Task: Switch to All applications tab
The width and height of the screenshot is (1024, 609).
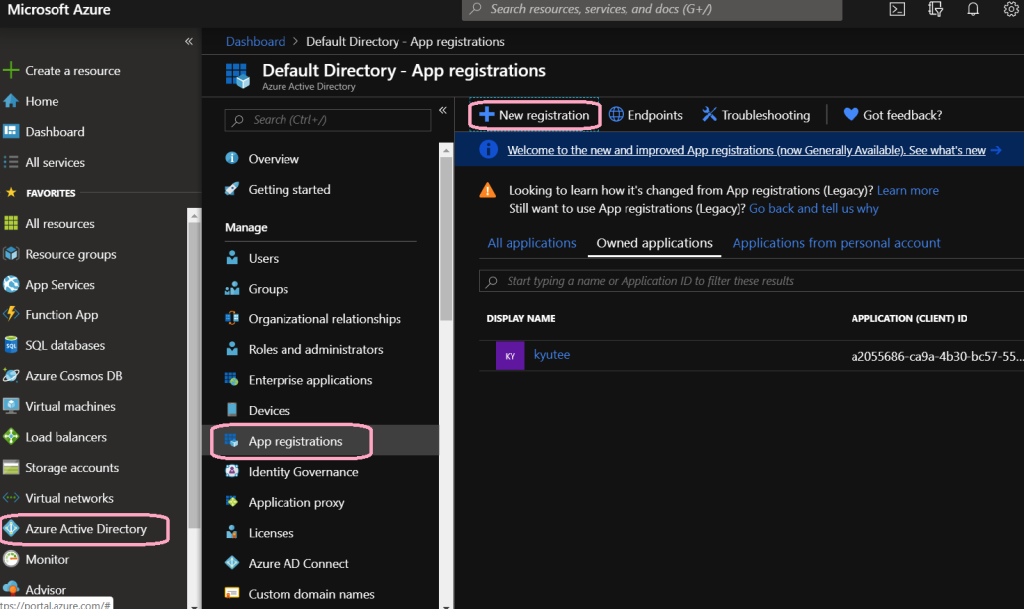Action: pos(532,243)
